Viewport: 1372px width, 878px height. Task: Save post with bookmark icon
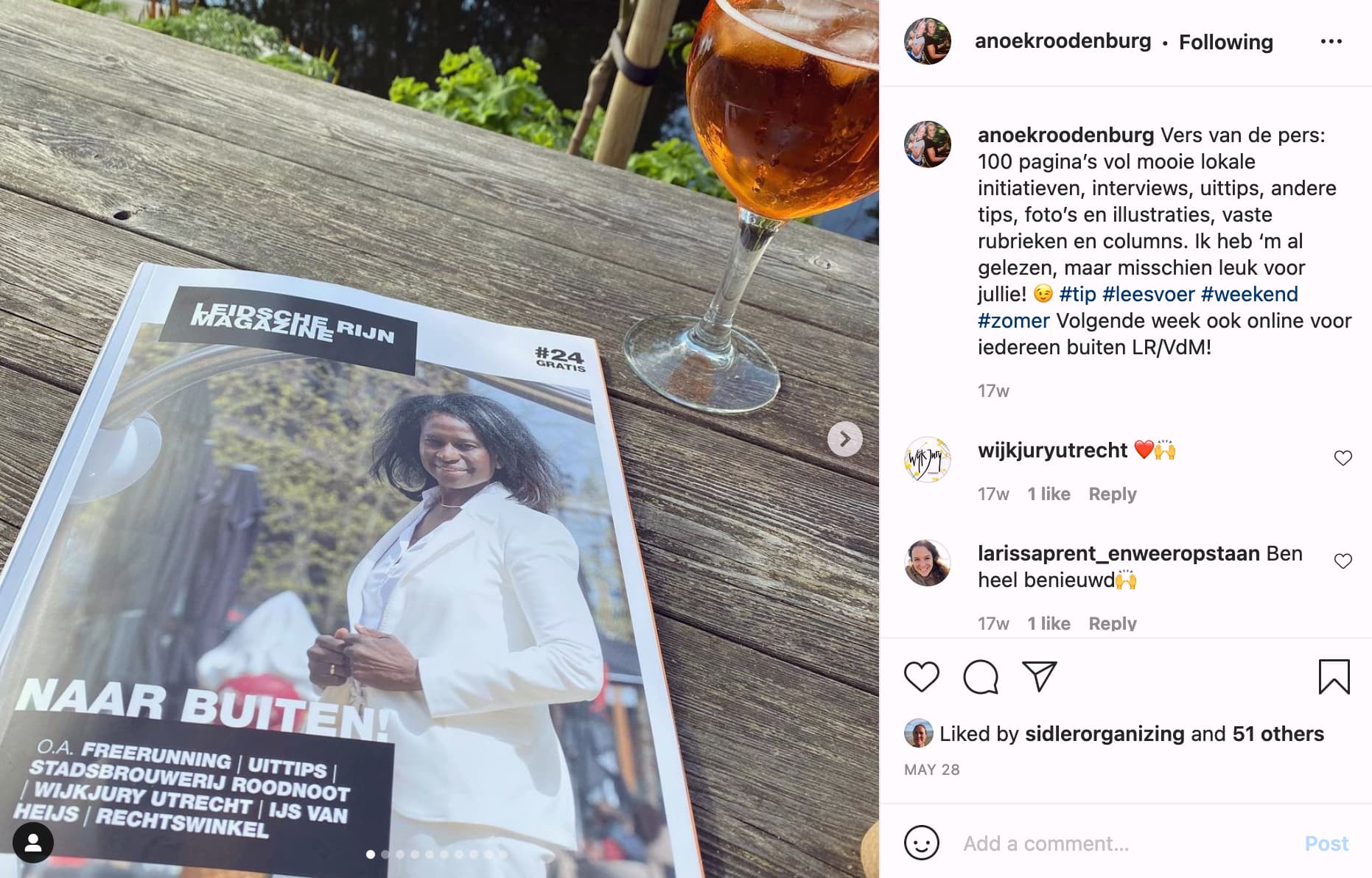[x=1334, y=677]
